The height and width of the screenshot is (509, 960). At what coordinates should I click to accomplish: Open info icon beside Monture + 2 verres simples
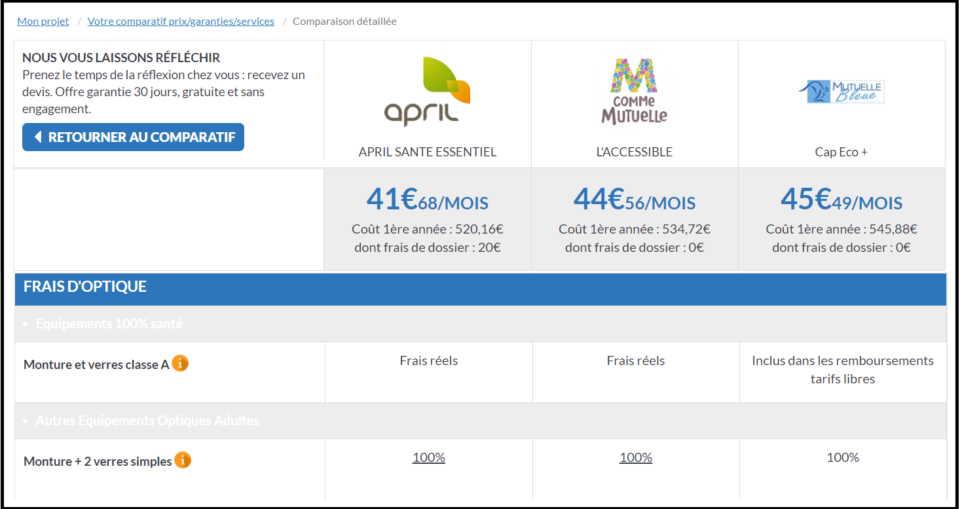point(182,460)
